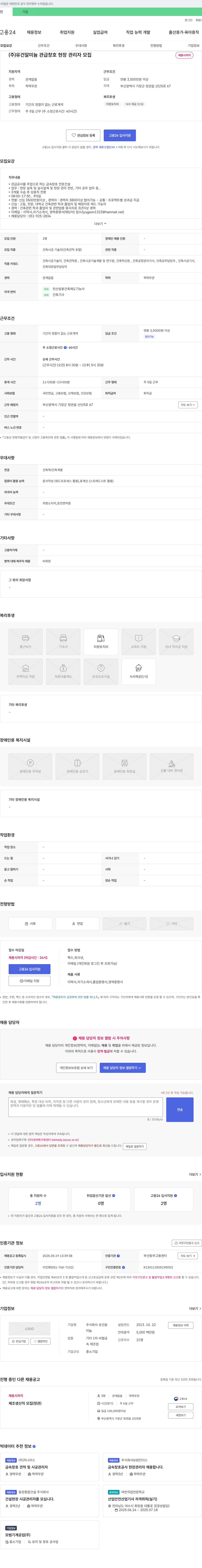Open the 개인정보보호법 상세 보기 button
Viewport: 202px width, 1568px height.
[76, 1068]
